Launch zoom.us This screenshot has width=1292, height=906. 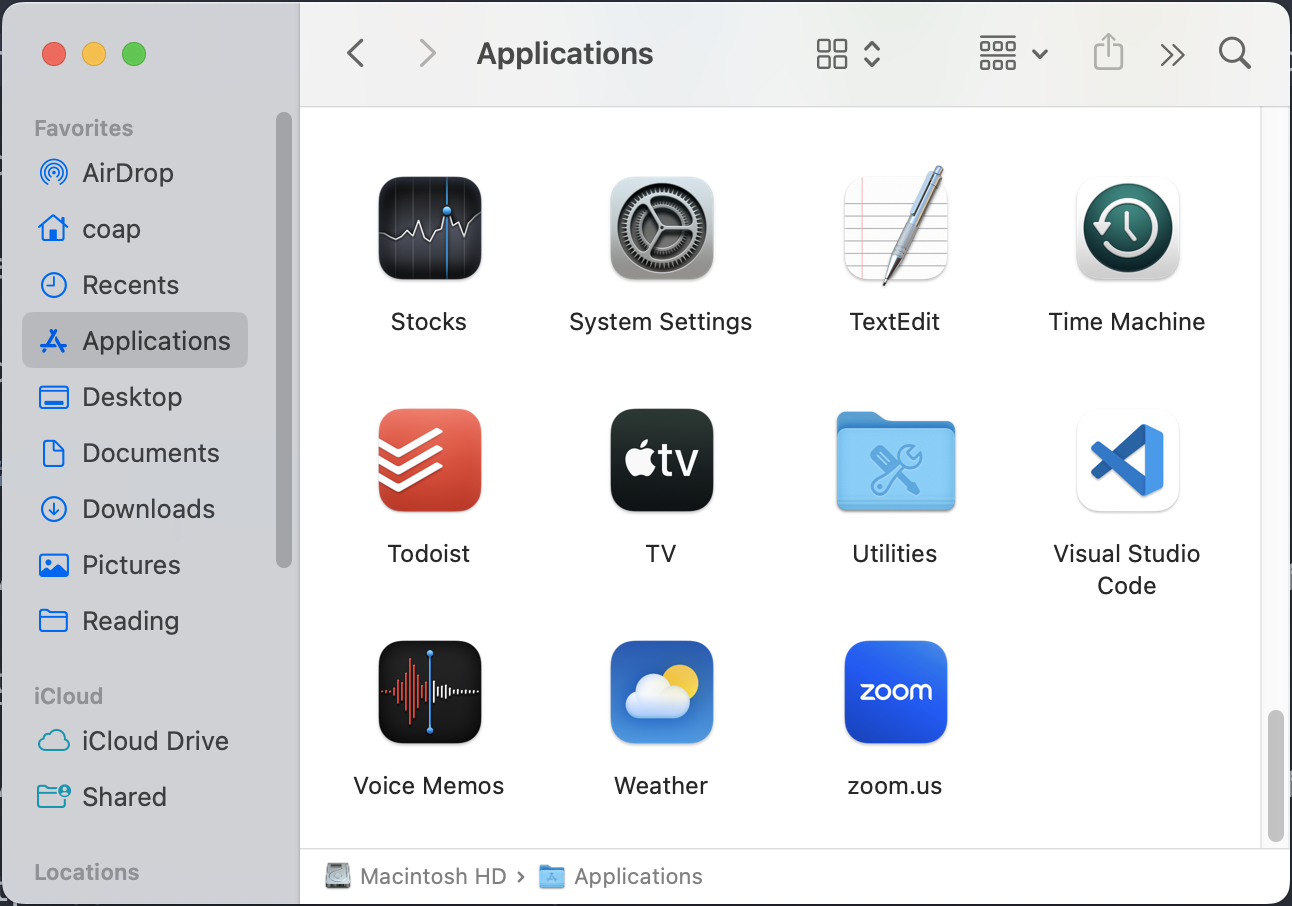click(x=895, y=692)
